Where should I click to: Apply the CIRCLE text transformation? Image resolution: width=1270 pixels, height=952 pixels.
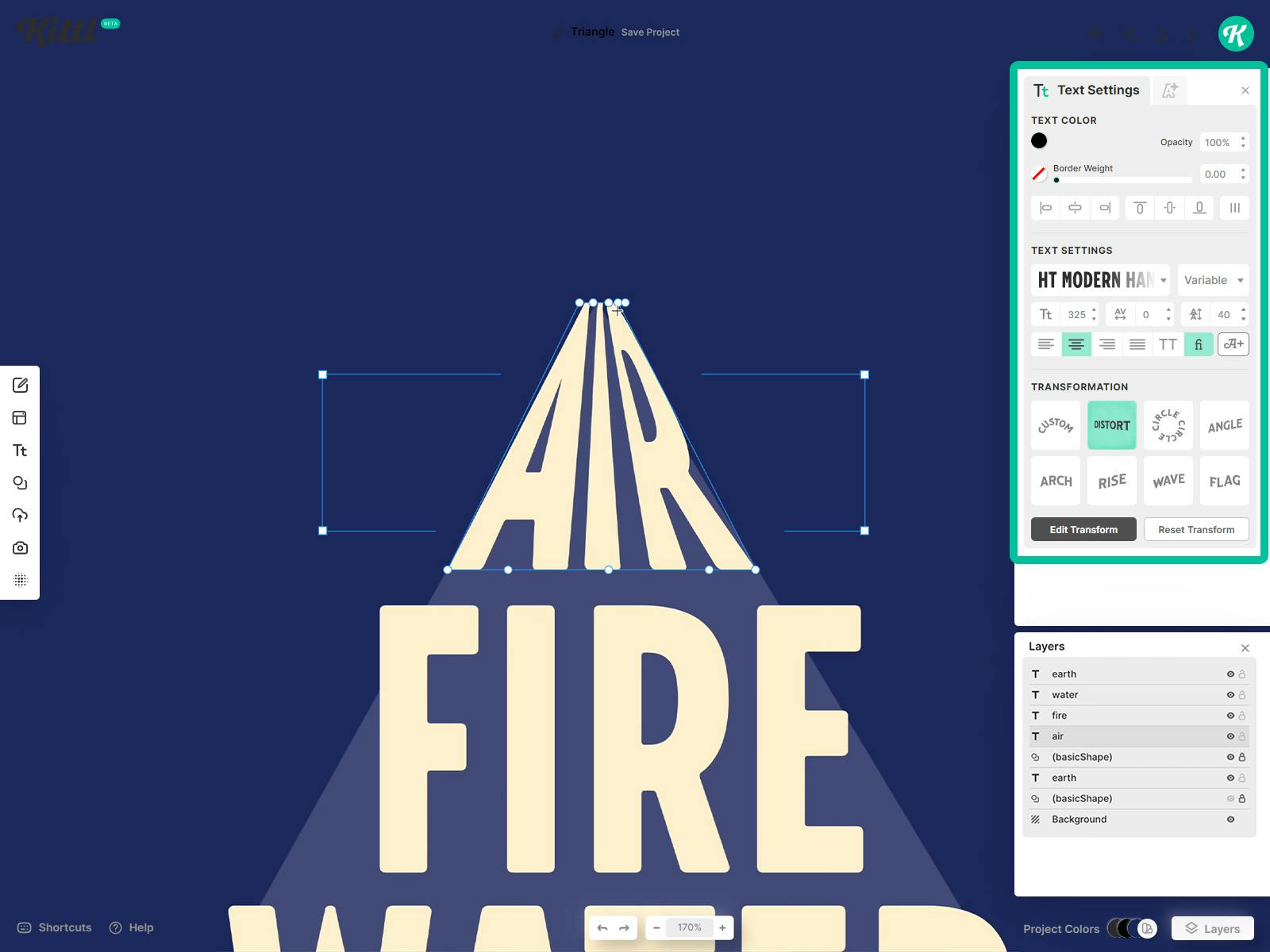pyautogui.click(x=1168, y=425)
